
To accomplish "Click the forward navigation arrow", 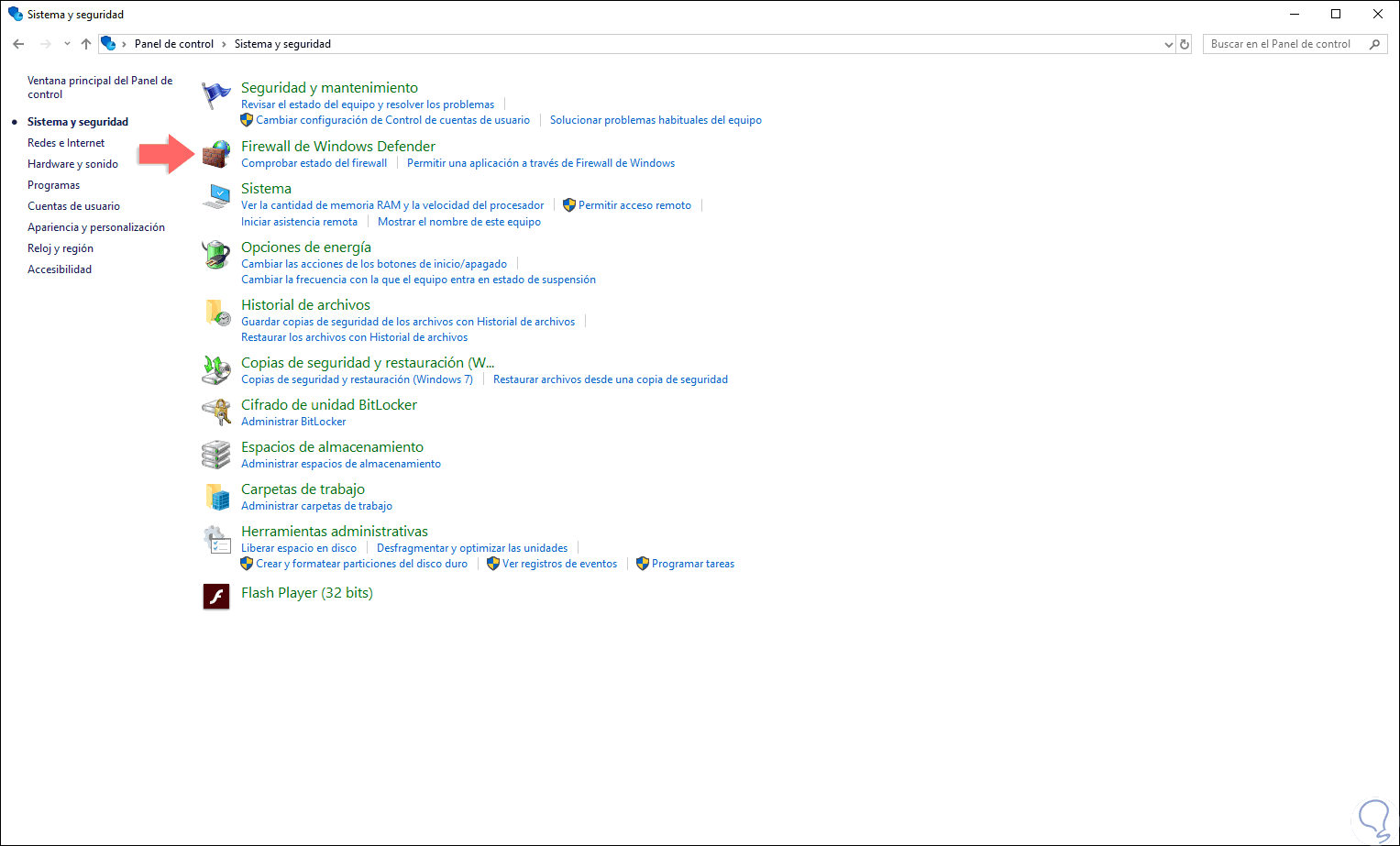I will [46, 44].
